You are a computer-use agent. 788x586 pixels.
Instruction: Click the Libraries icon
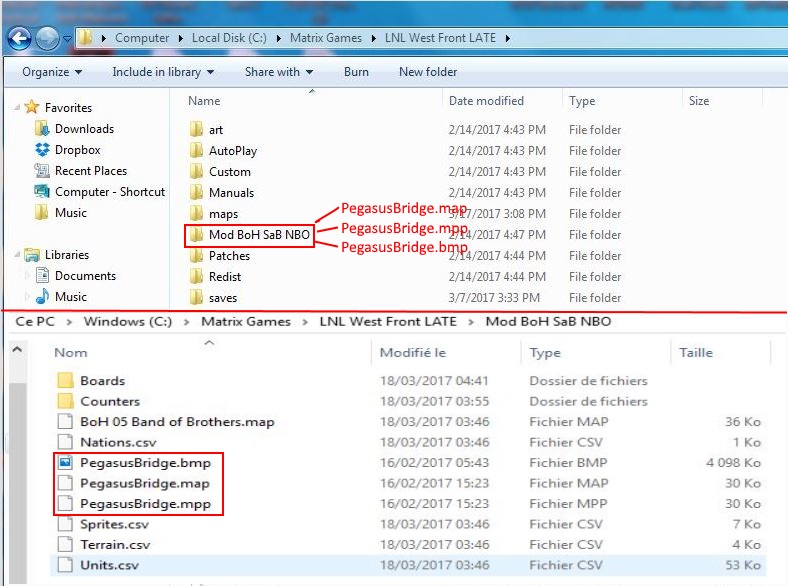point(32,255)
